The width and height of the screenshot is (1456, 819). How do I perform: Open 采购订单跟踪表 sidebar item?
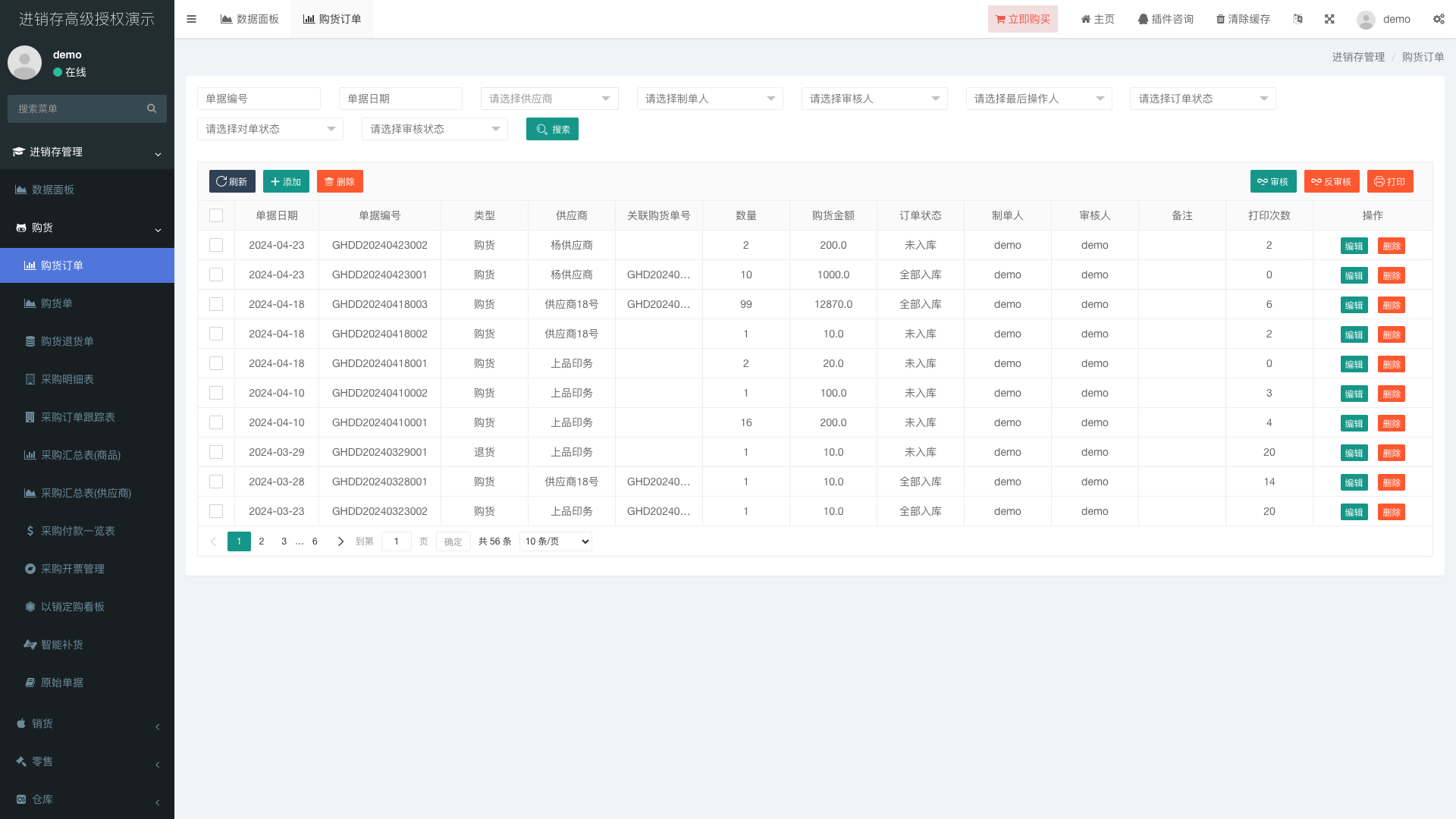click(87, 417)
